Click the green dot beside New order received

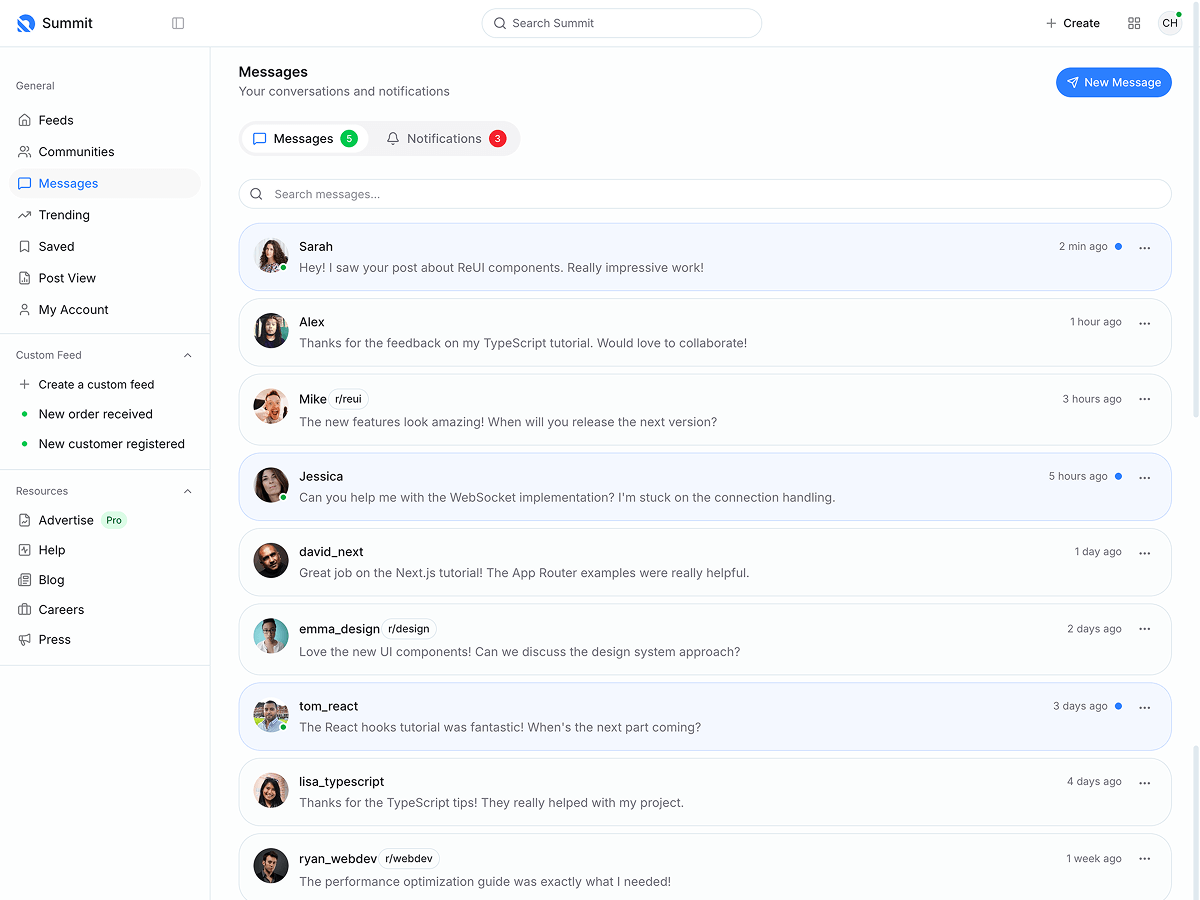click(x=23, y=414)
